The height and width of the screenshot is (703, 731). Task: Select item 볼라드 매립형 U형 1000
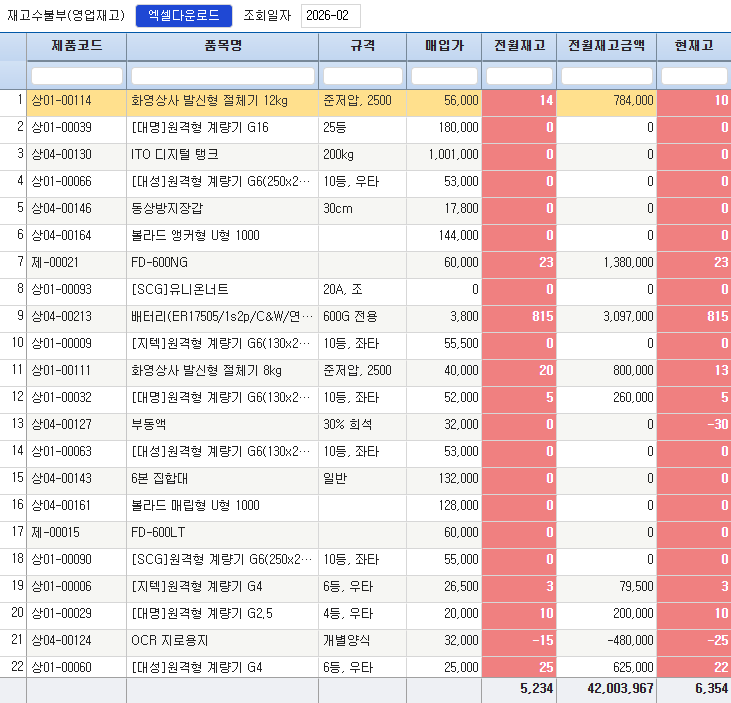pyautogui.click(x=195, y=506)
